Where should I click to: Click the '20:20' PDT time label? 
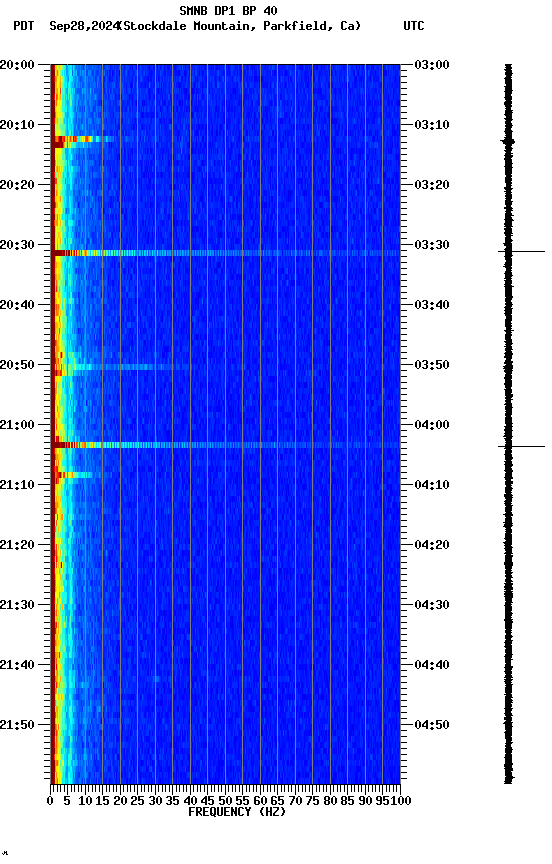tap(17, 185)
